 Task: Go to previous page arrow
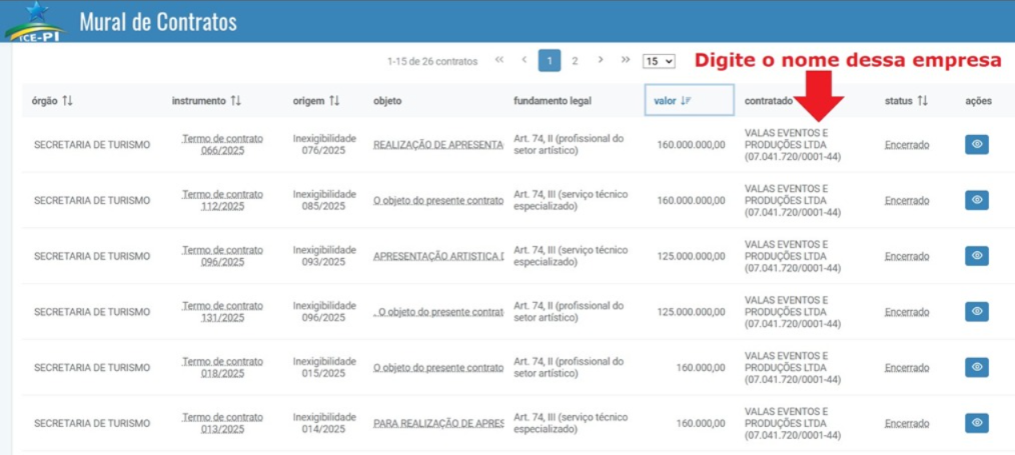tap(524, 60)
